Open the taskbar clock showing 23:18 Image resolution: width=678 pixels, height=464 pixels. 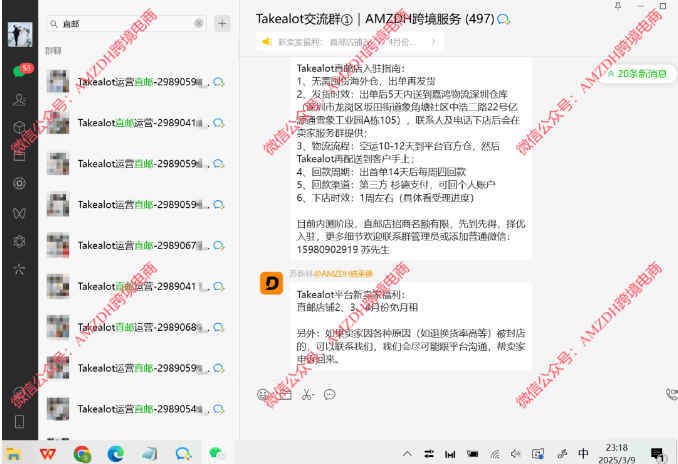point(617,453)
